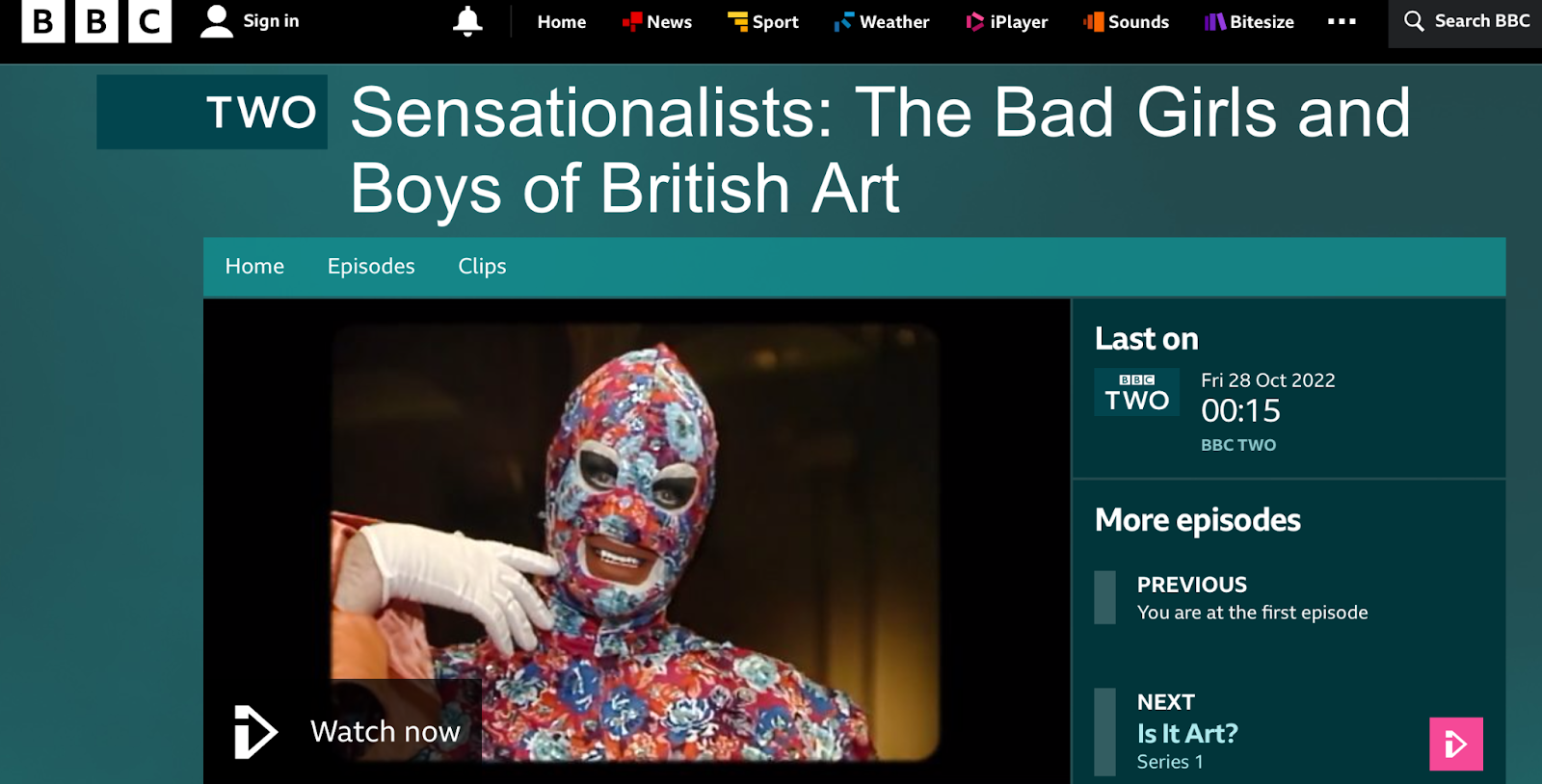1542x784 pixels.
Task: Open the notifications bell icon
Action: pyautogui.click(x=467, y=21)
